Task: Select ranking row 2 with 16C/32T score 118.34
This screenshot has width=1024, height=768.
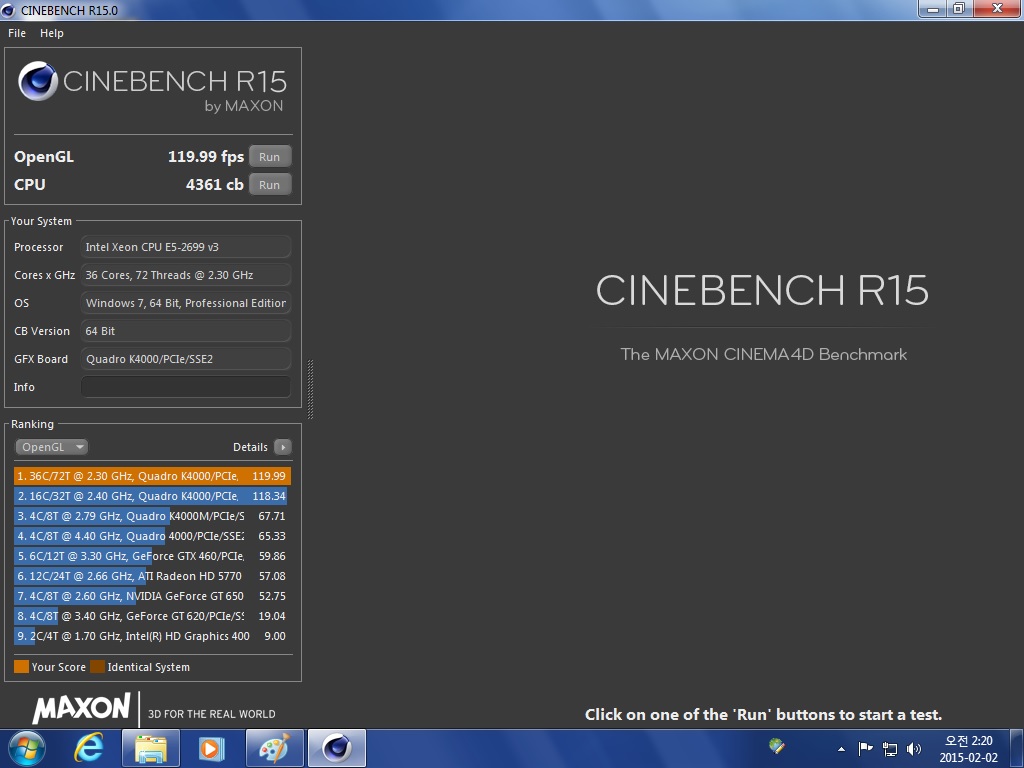Action: click(152, 496)
